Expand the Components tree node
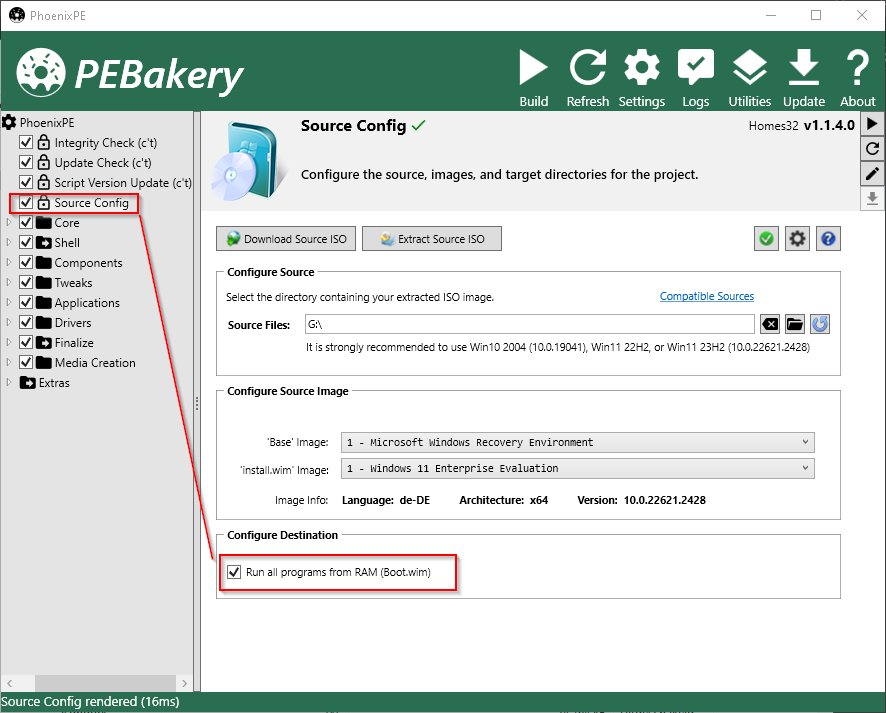 [8, 263]
